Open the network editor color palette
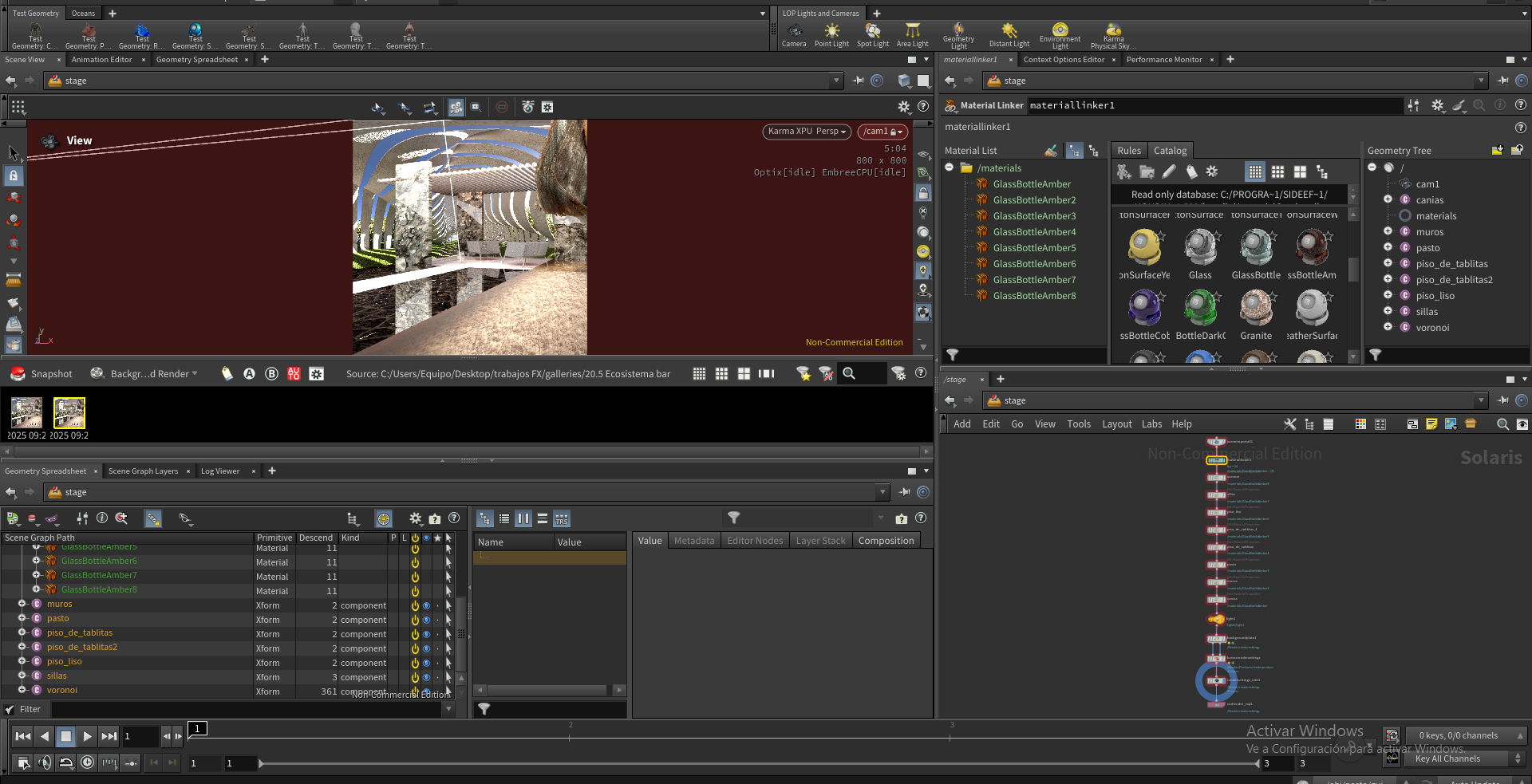1532x784 pixels. point(1360,424)
